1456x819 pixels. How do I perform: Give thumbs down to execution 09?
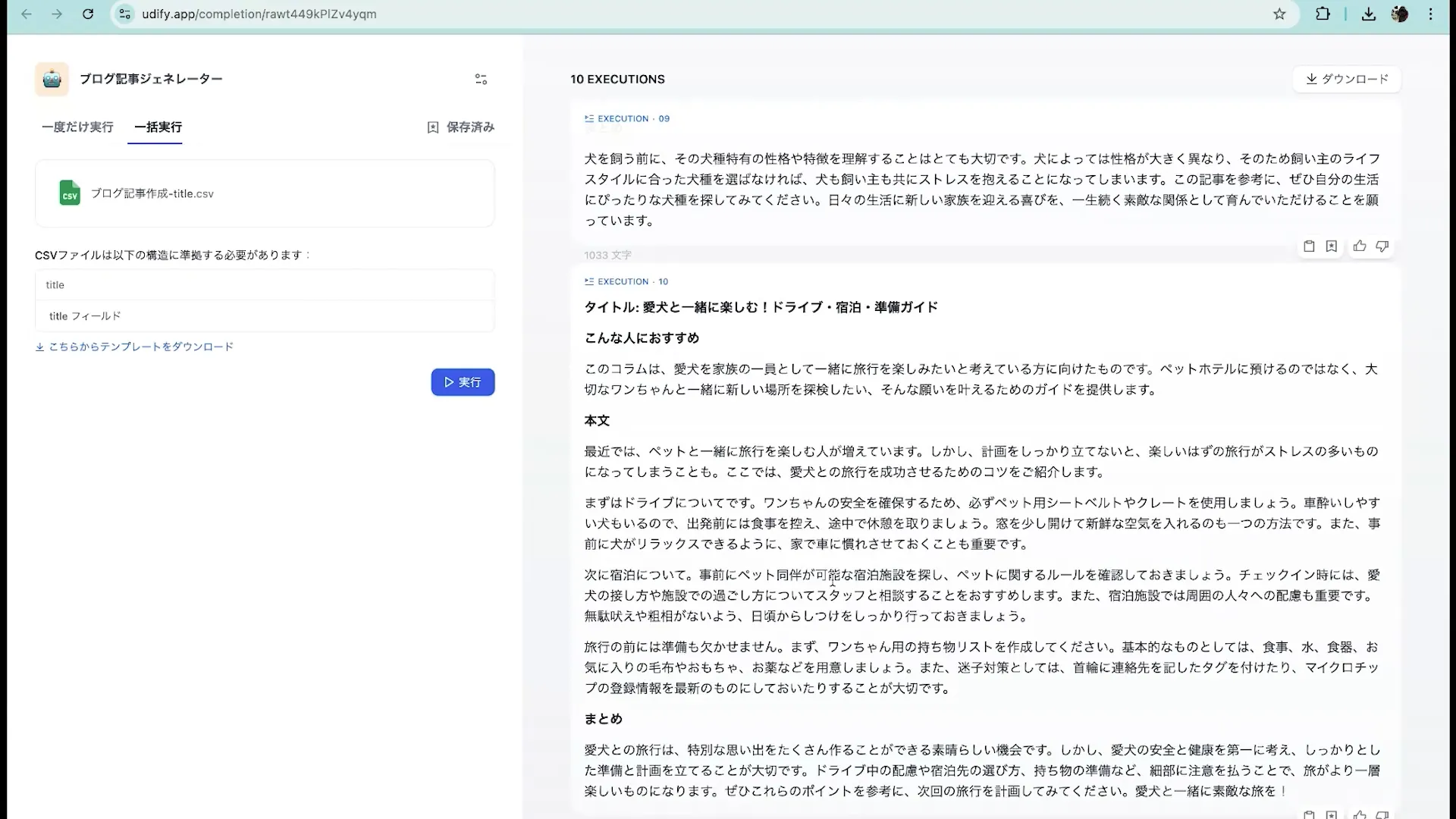pos(1382,246)
